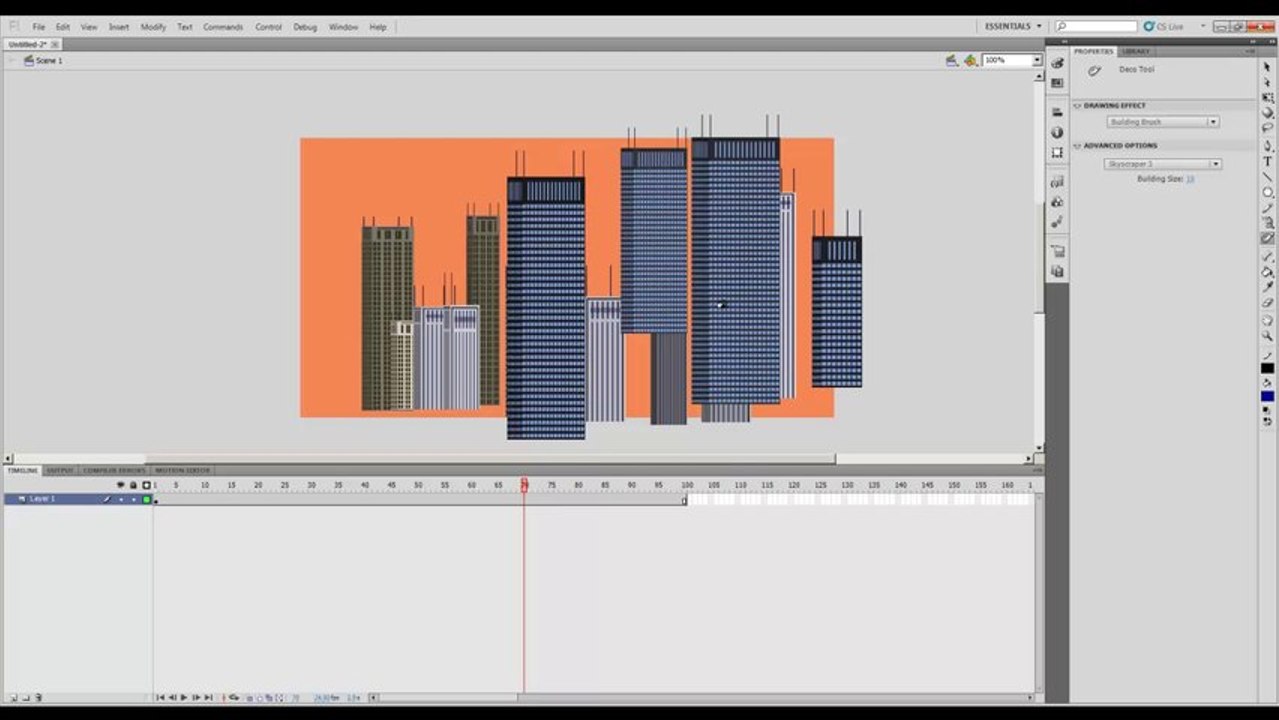
Task: Open the stage zoom 100% dropdown
Action: (1037, 60)
